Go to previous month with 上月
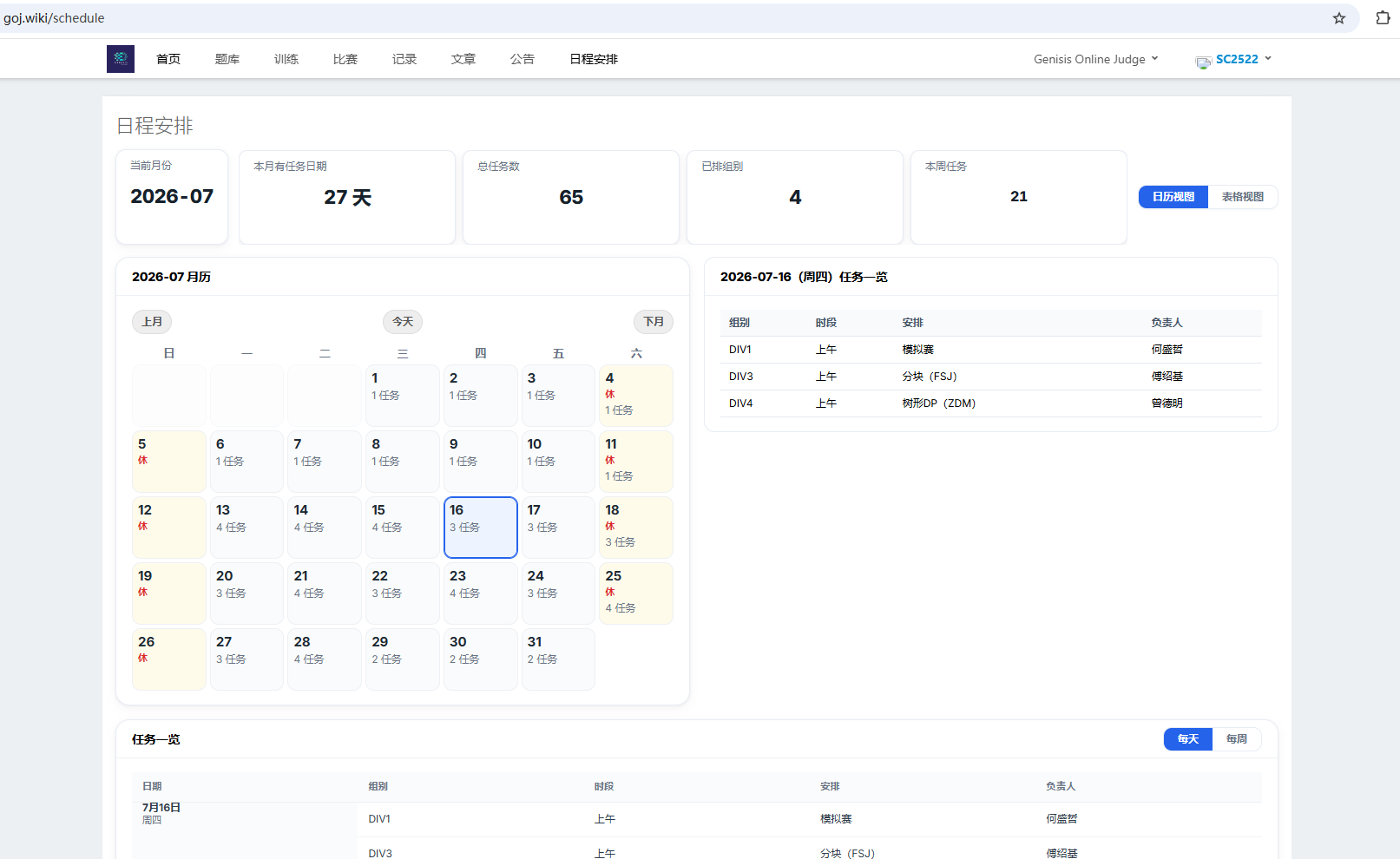Screen dimensions: 1400x859 pos(152,322)
